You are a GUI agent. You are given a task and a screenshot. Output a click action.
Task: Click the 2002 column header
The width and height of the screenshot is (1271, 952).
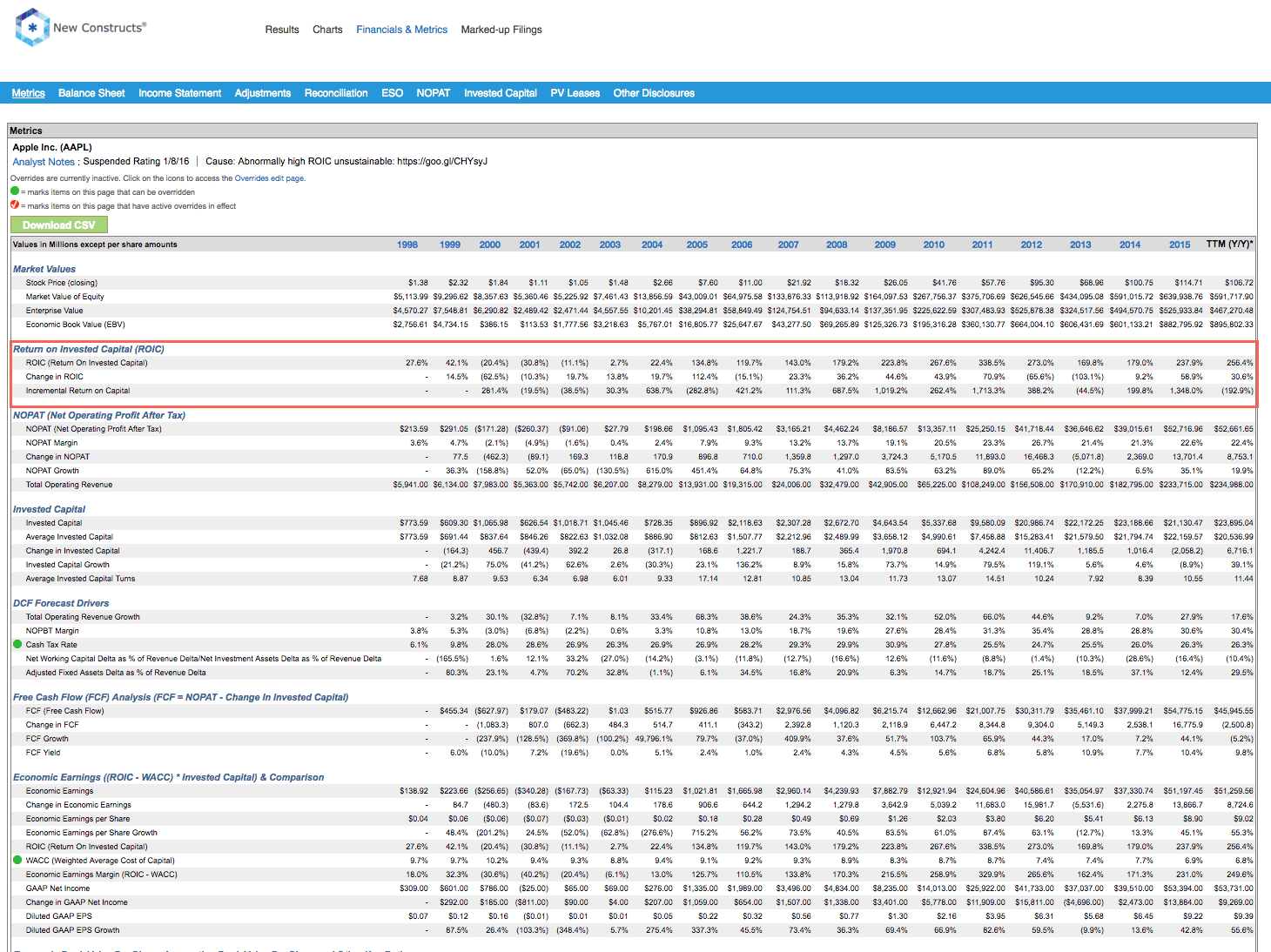[x=570, y=245]
